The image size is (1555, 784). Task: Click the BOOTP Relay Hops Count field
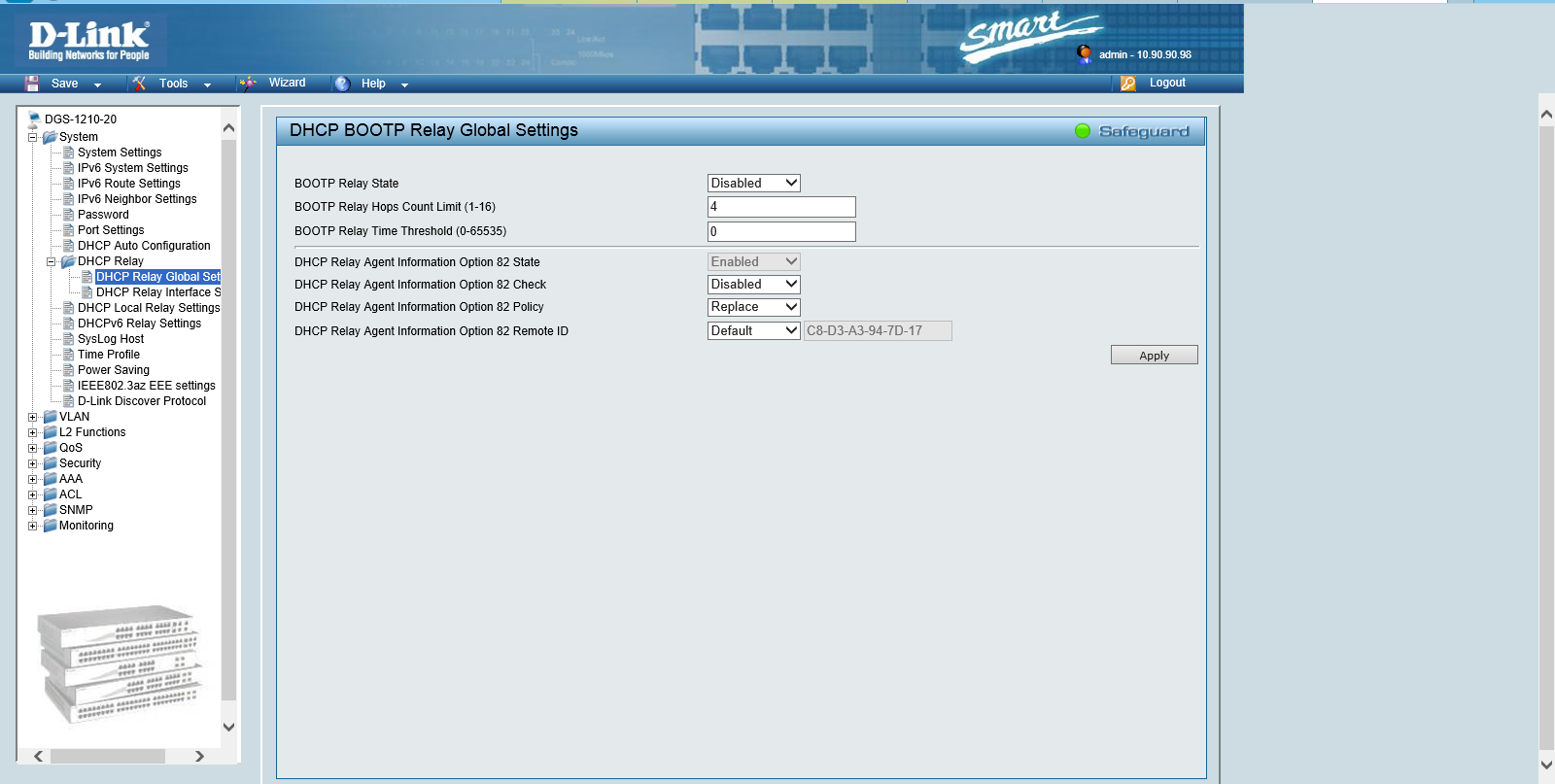point(781,207)
